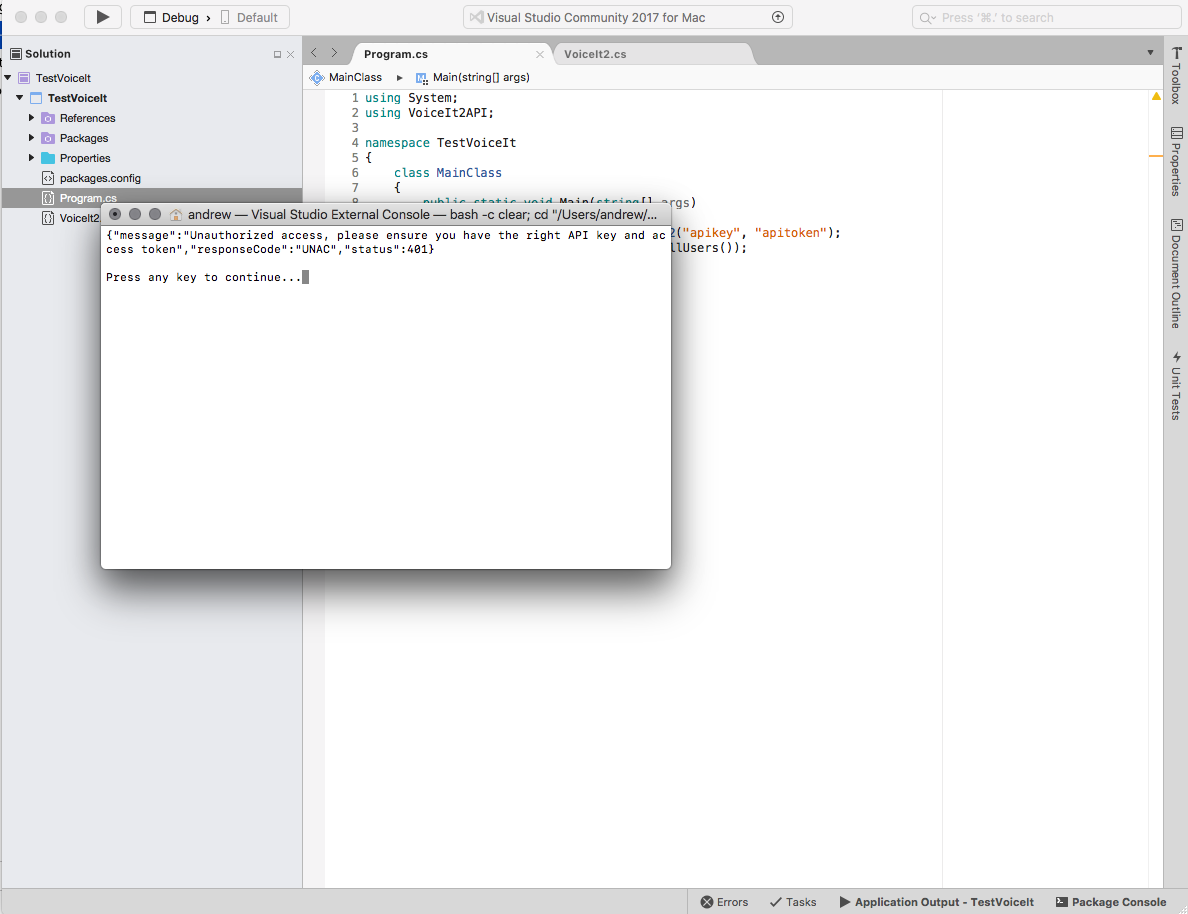Image resolution: width=1188 pixels, height=914 pixels.
Task: Select the Default run target
Action: coord(249,17)
